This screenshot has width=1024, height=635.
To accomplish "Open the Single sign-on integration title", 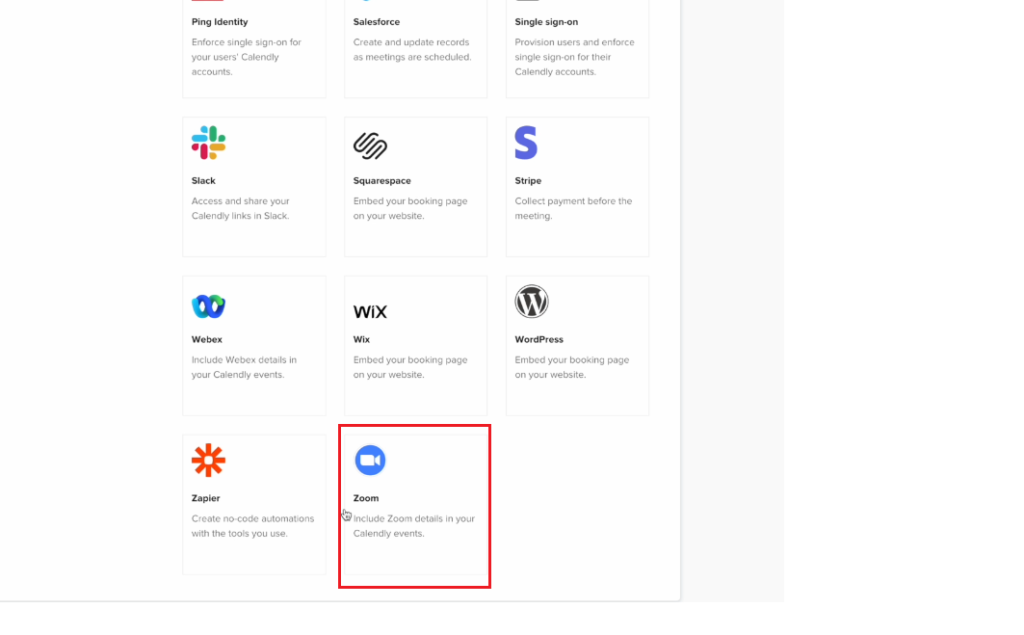I will [x=546, y=22].
